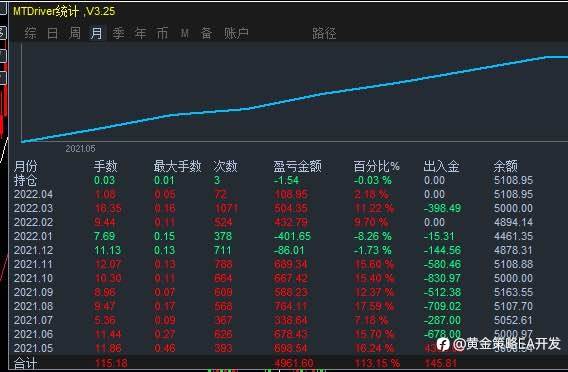Click the -8.26 % percentage value
Screen dimensions: 568x372
373,236
